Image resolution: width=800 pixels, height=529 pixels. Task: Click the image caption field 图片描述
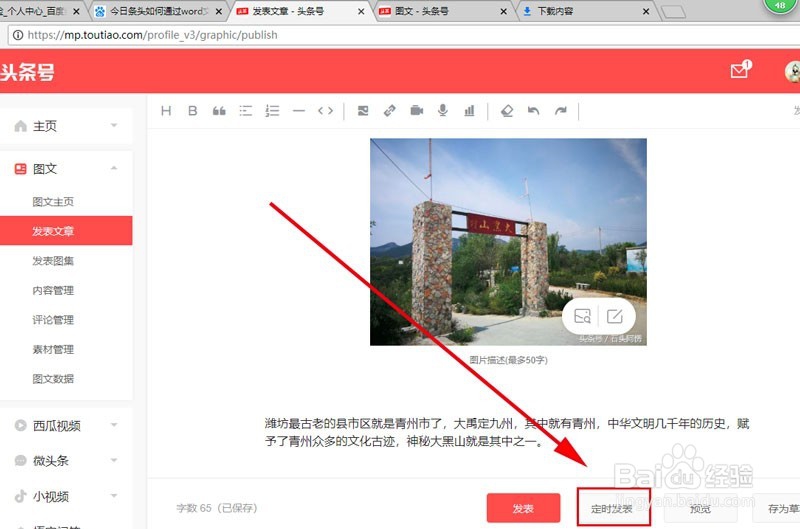point(508,360)
